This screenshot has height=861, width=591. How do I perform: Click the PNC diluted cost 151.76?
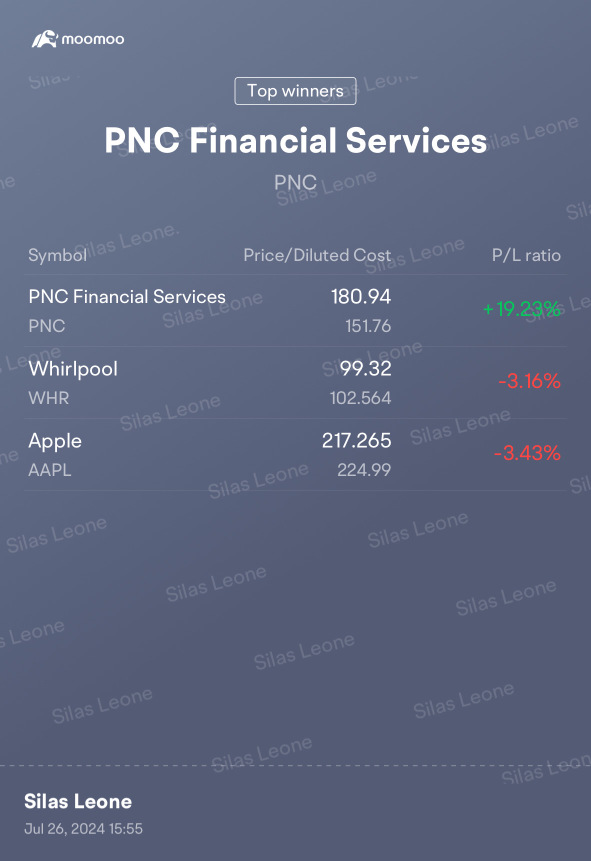[x=368, y=326]
